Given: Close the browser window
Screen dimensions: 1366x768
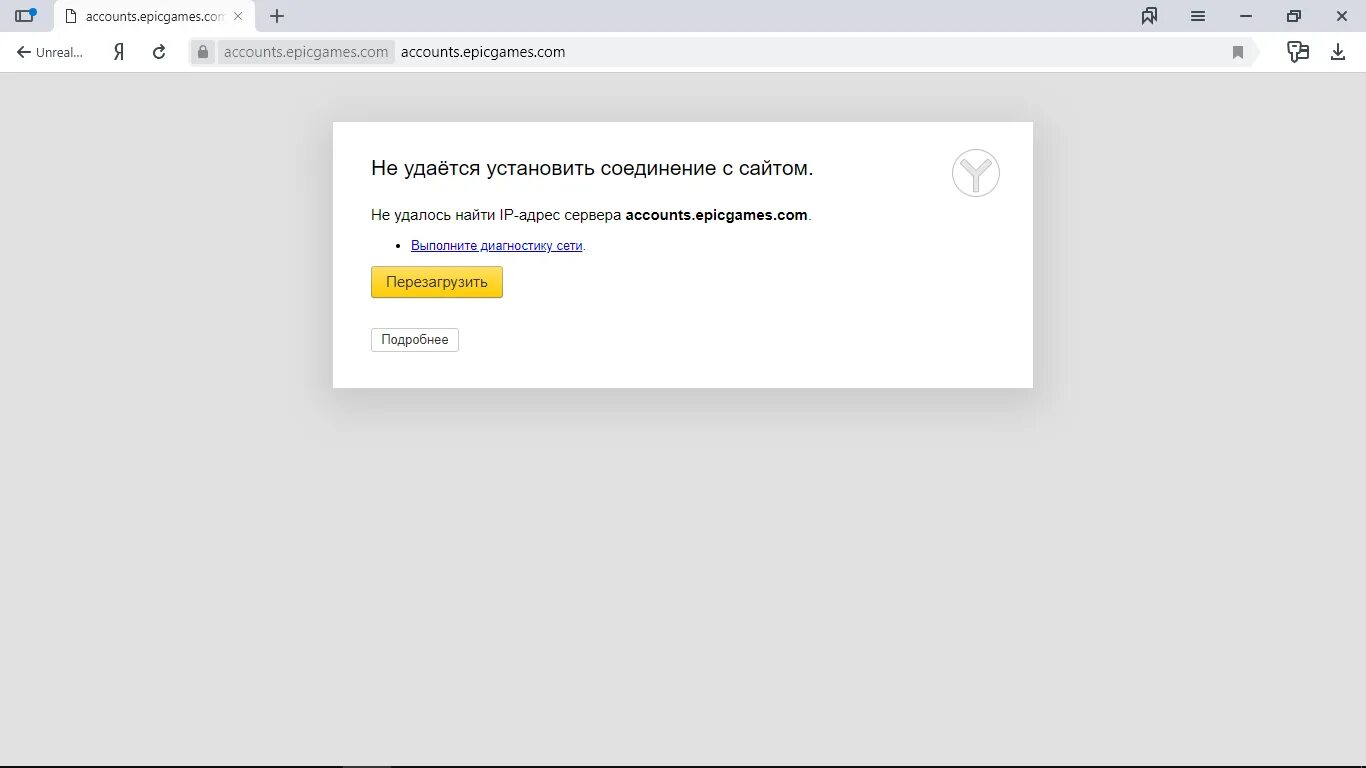Looking at the screenshot, I should (x=1342, y=16).
